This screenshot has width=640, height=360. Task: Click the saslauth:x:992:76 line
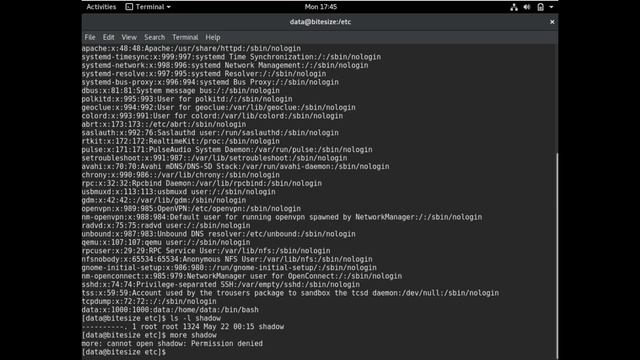(x=210, y=133)
